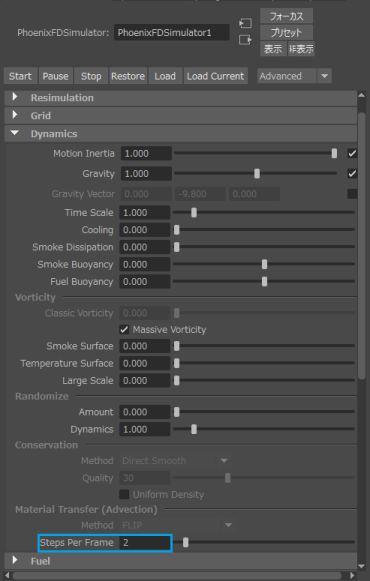370x581 pixels.
Task: Click the Steps Per Frame value field
Action: click(145, 543)
